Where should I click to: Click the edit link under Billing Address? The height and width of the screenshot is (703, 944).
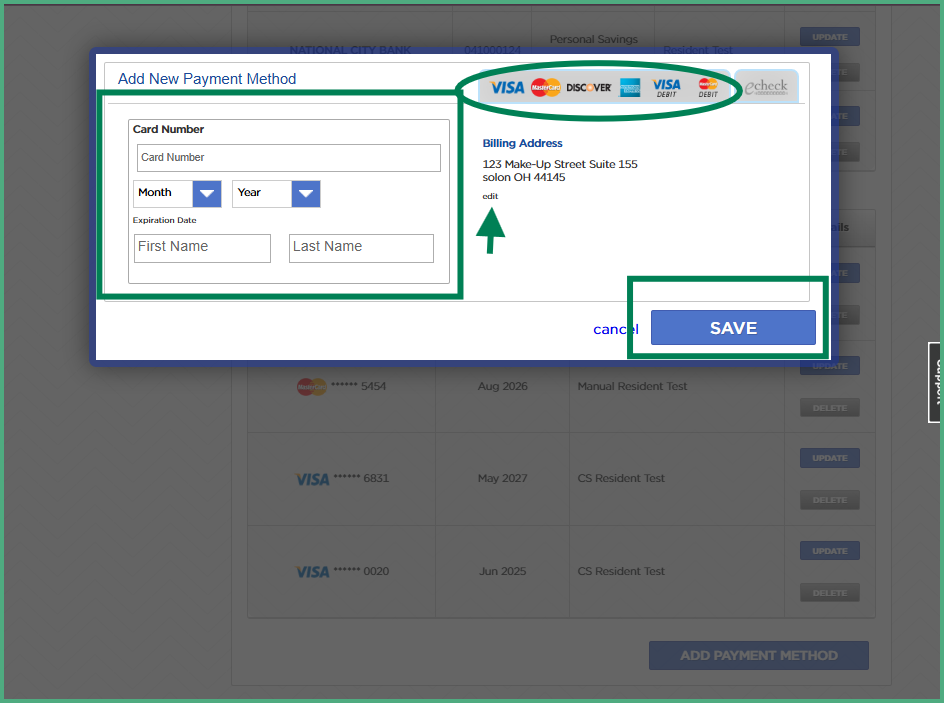click(x=490, y=196)
